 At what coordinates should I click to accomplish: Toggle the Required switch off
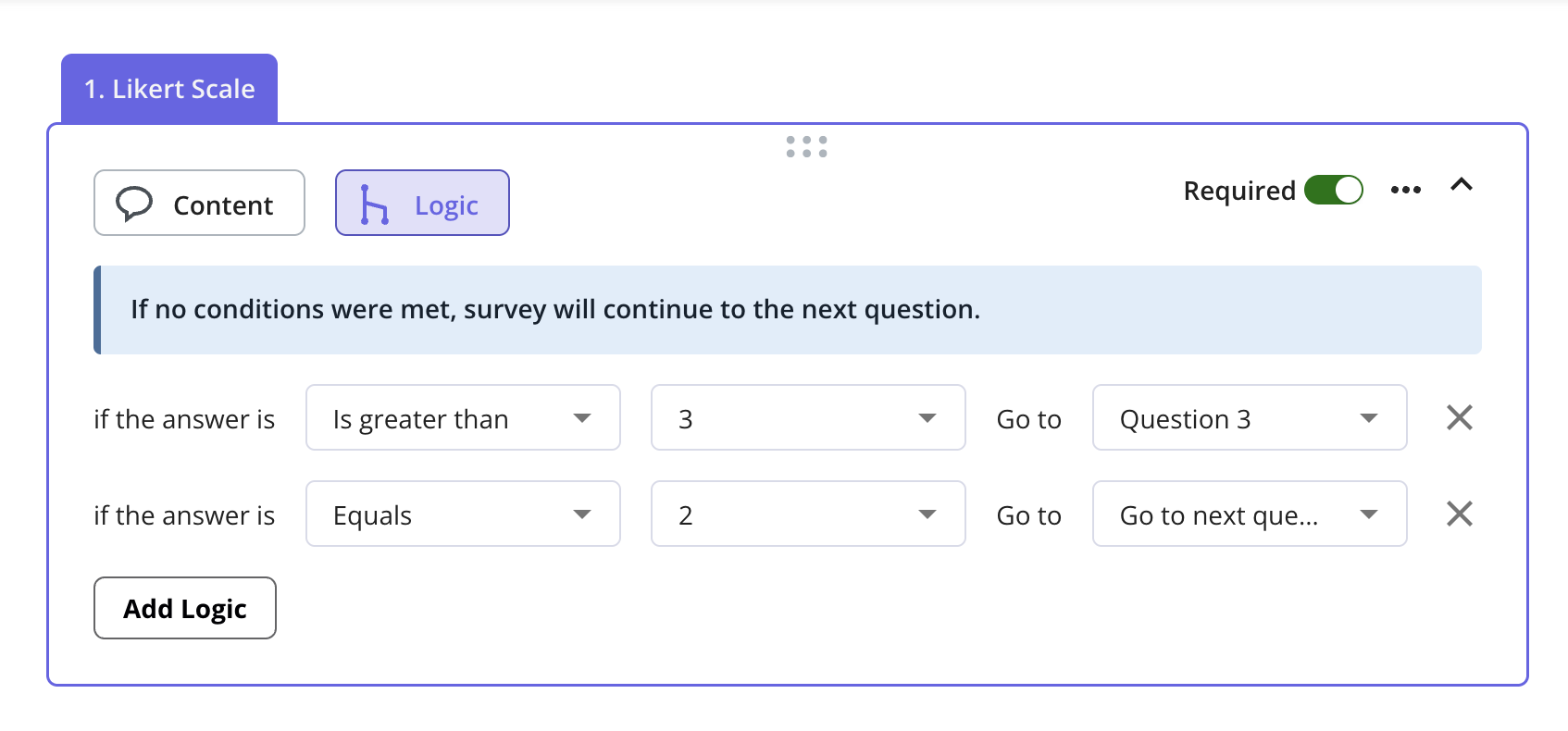coord(1333,191)
